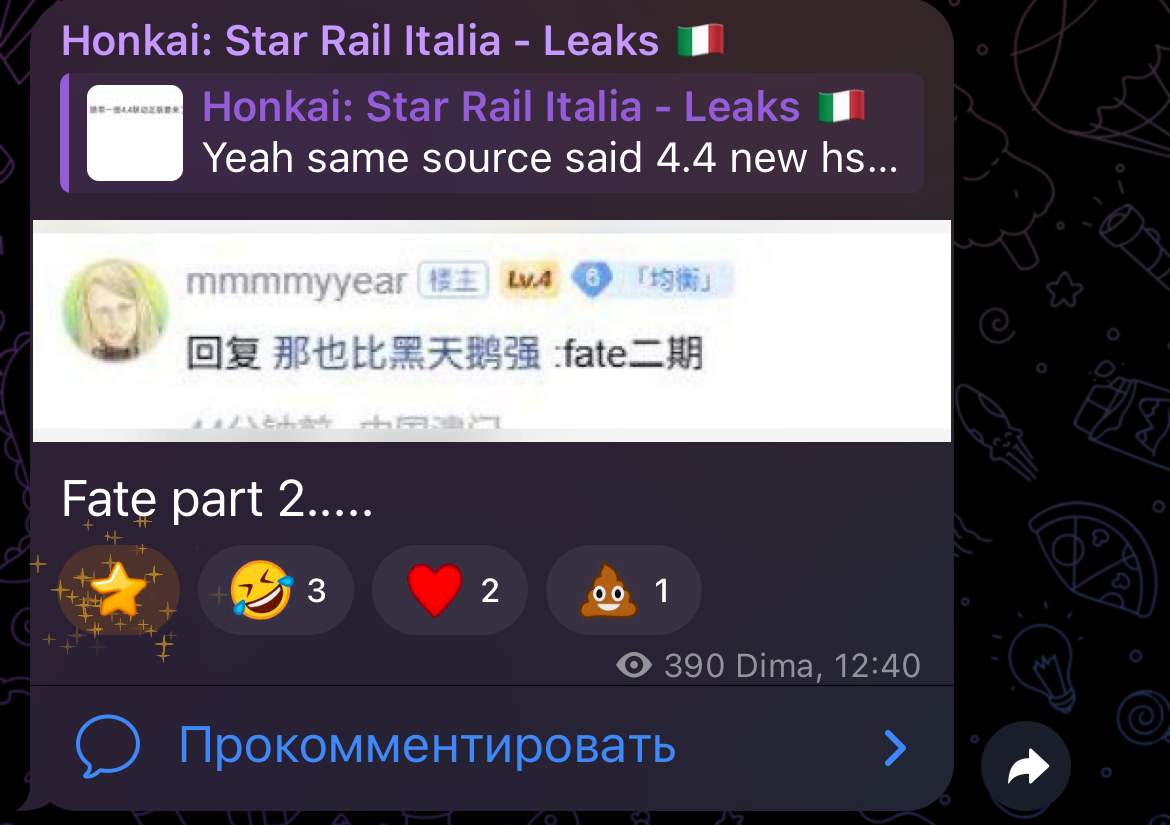Open the white reply thumbnail image
The width and height of the screenshot is (1170, 825).
tap(135, 133)
